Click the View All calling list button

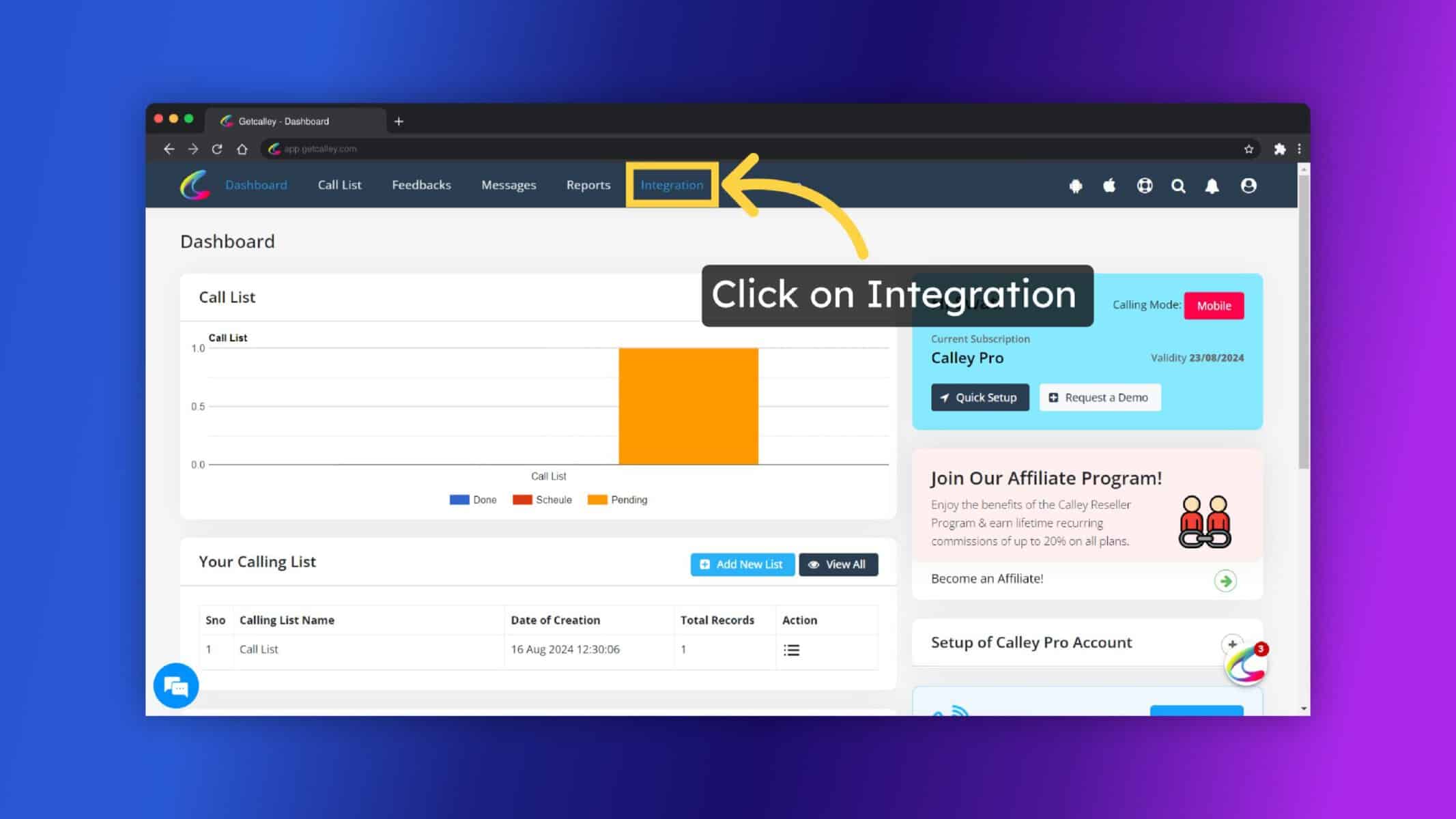point(838,564)
